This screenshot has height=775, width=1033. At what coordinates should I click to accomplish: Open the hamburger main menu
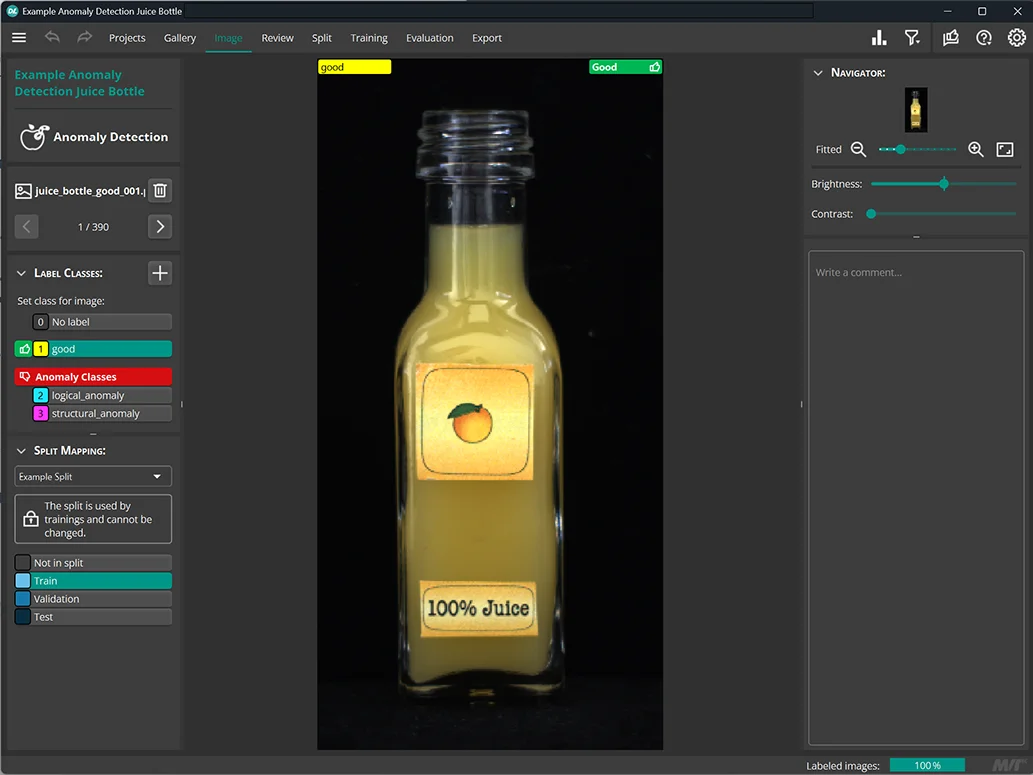19,38
